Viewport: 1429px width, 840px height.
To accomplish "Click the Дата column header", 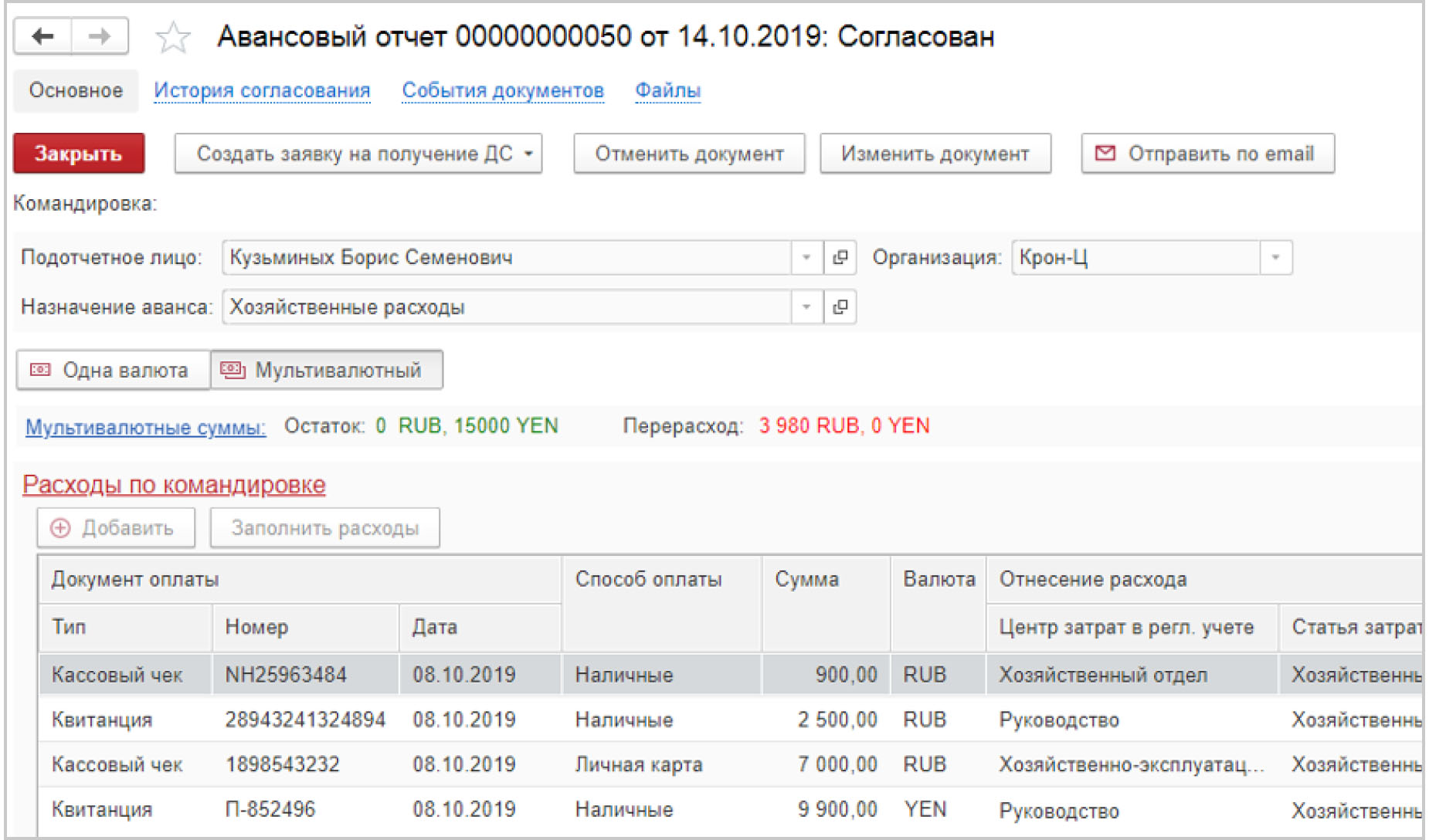I will point(480,627).
